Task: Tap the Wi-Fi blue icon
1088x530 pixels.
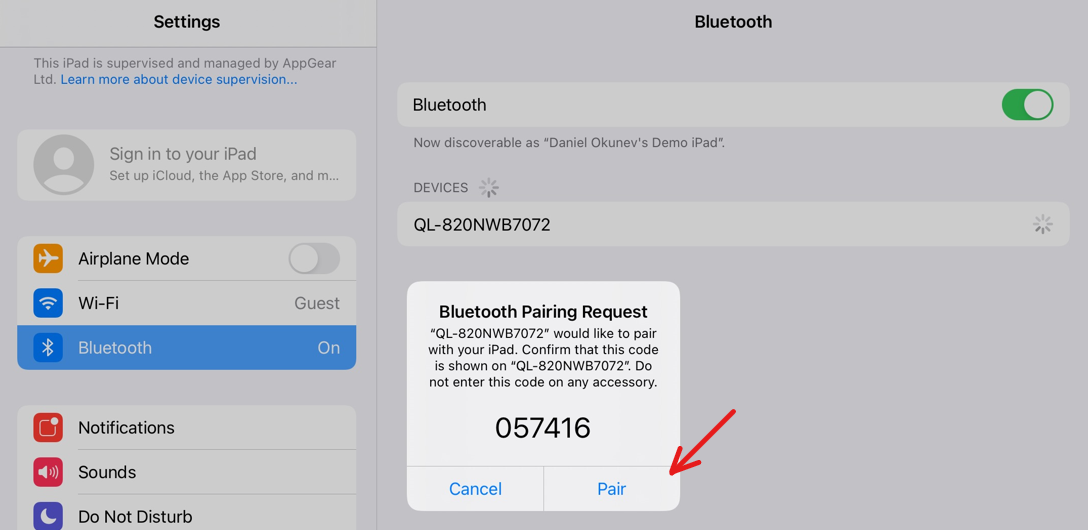Action: [48, 303]
